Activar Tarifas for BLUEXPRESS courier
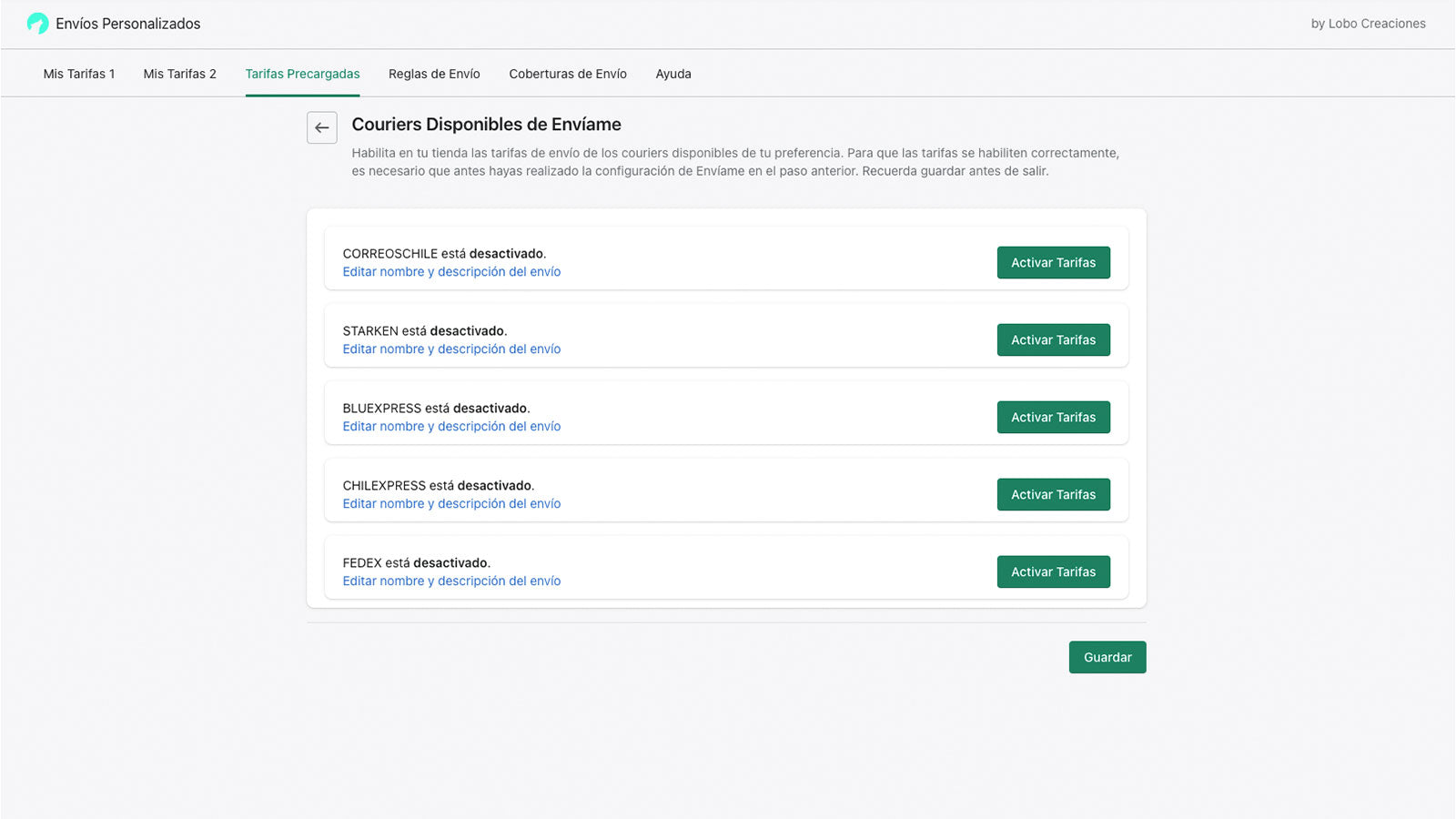The image size is (1456, 819). (x=1053, y=417)
